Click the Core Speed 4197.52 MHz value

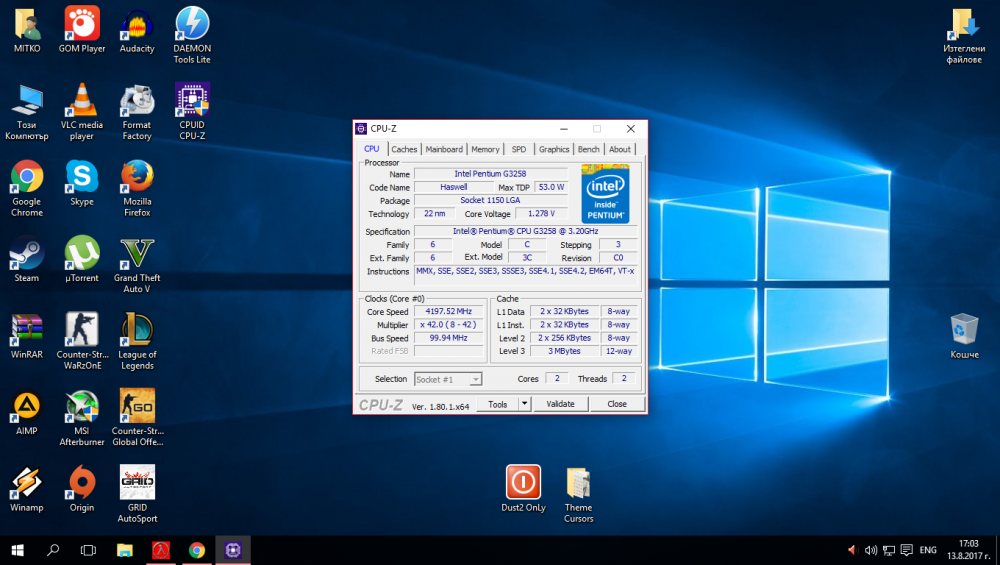448,311
